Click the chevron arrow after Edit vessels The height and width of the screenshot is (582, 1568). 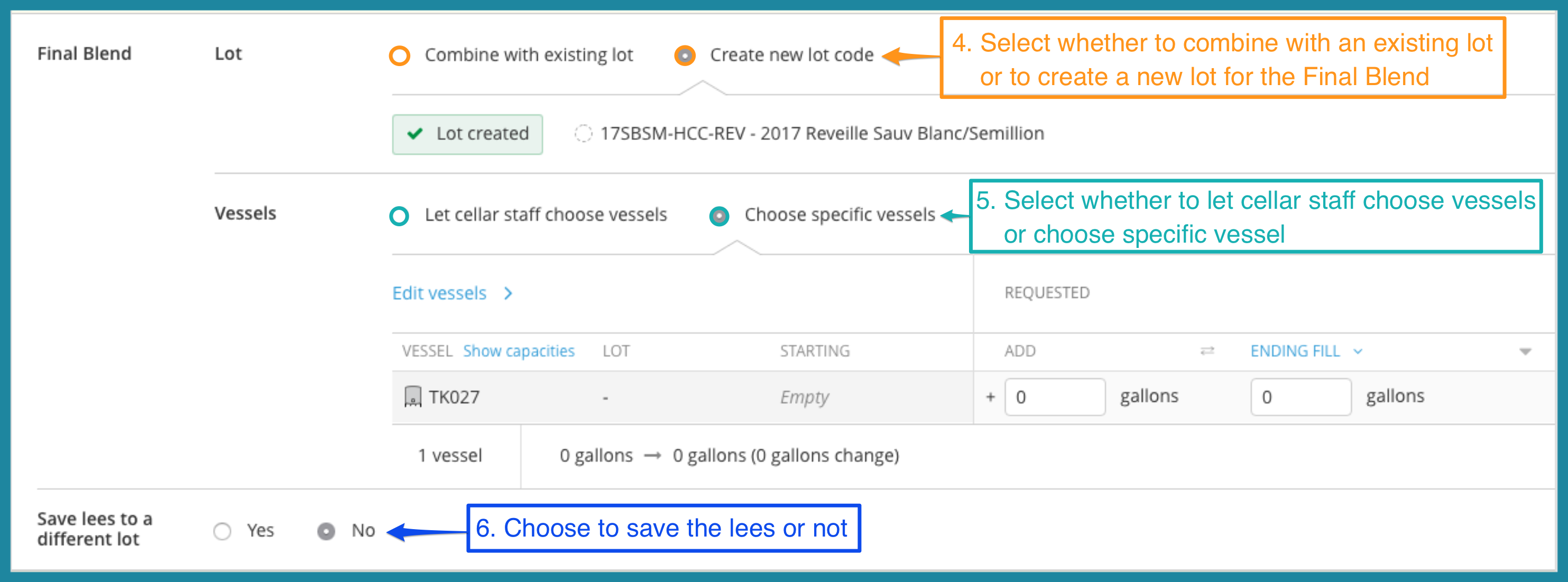tap(508, 293)
